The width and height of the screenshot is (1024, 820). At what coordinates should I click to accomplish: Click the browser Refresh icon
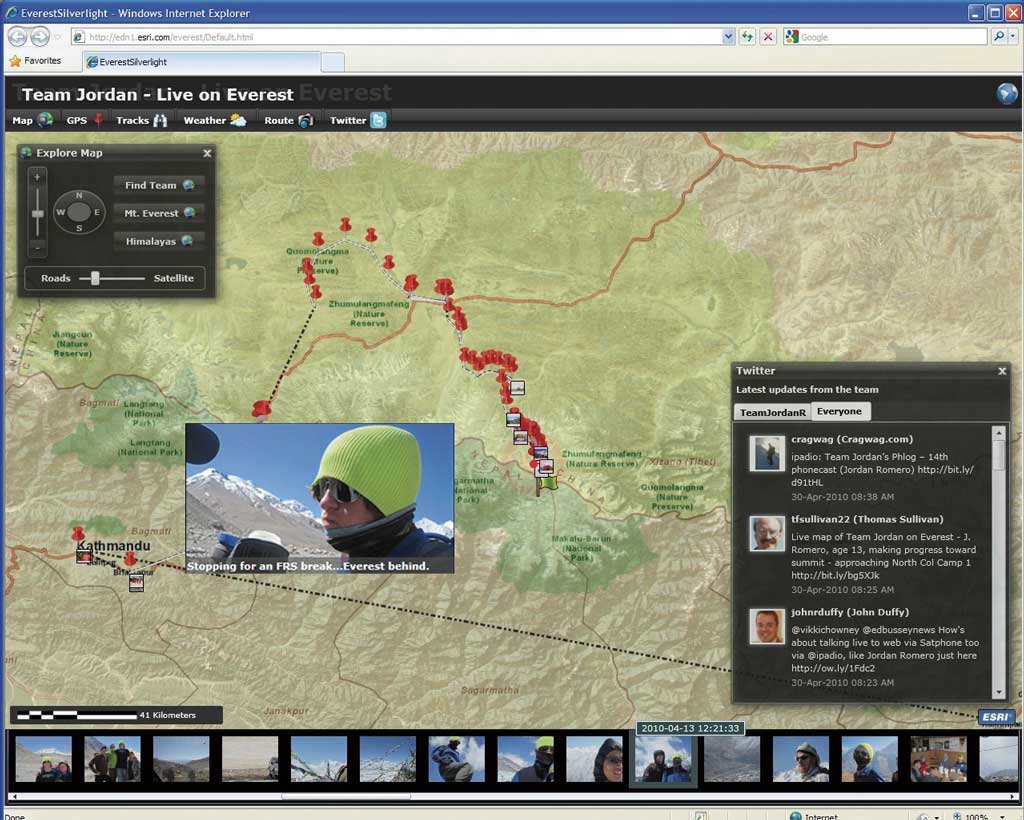point(747,37)
